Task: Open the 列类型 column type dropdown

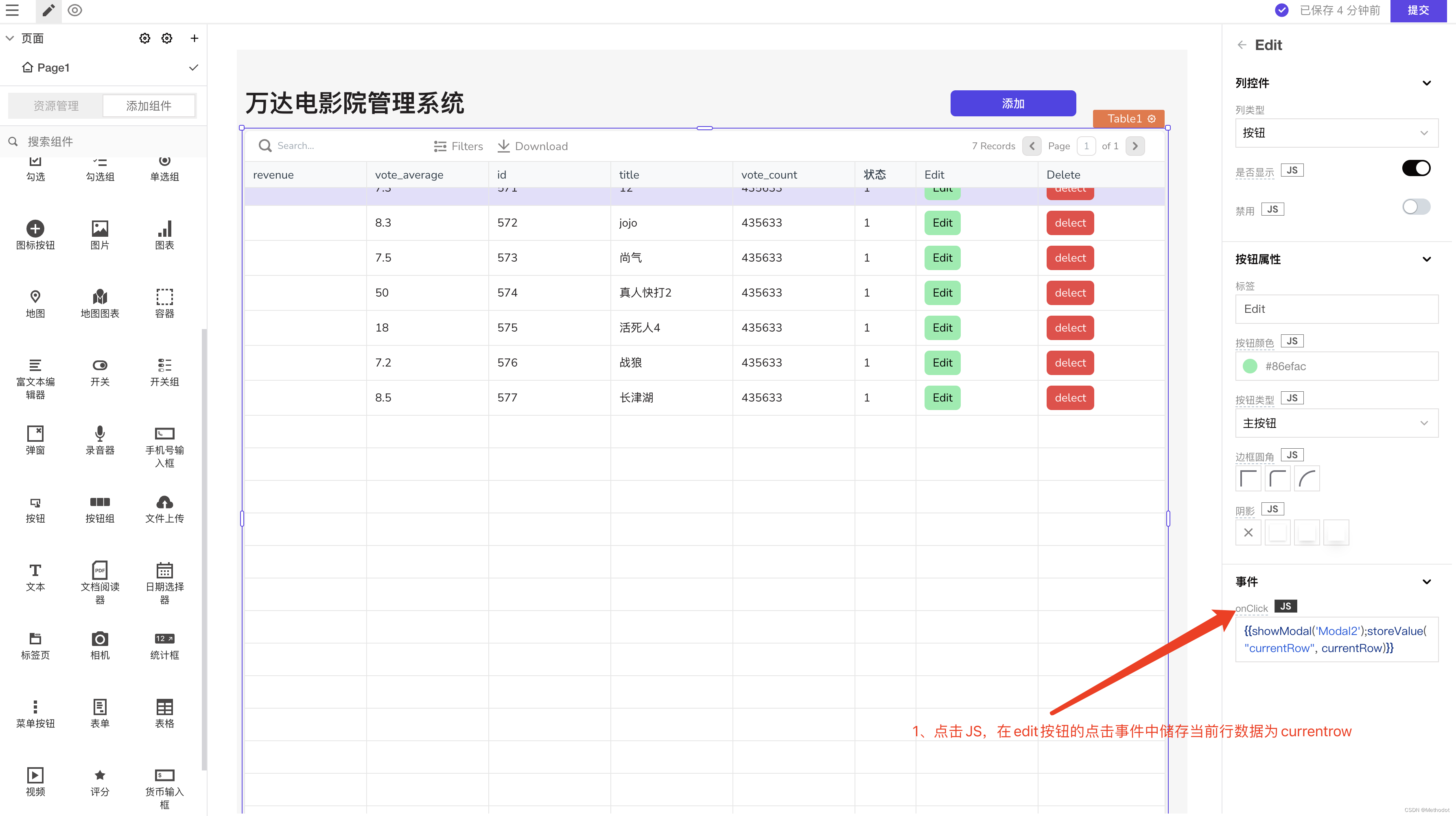Action: (x=1336, y=133)
